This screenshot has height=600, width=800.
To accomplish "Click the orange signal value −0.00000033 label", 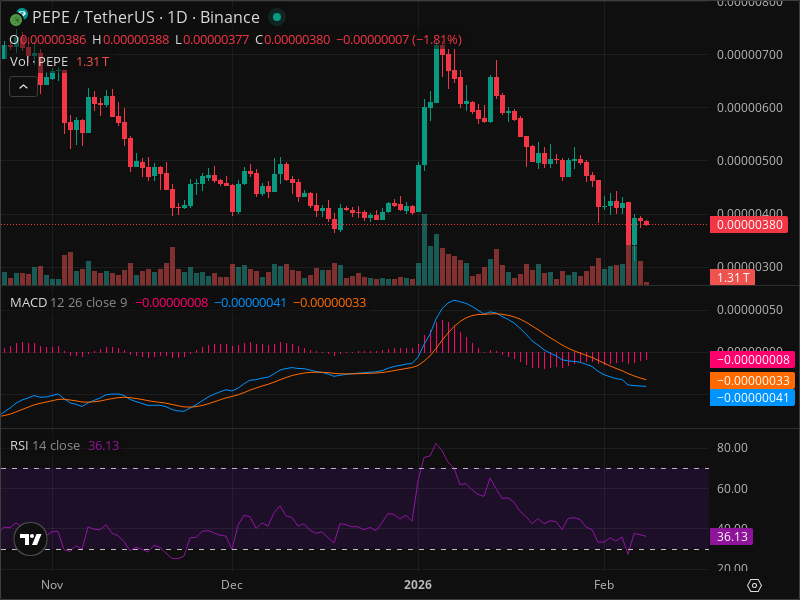I will tap(752, 381).
